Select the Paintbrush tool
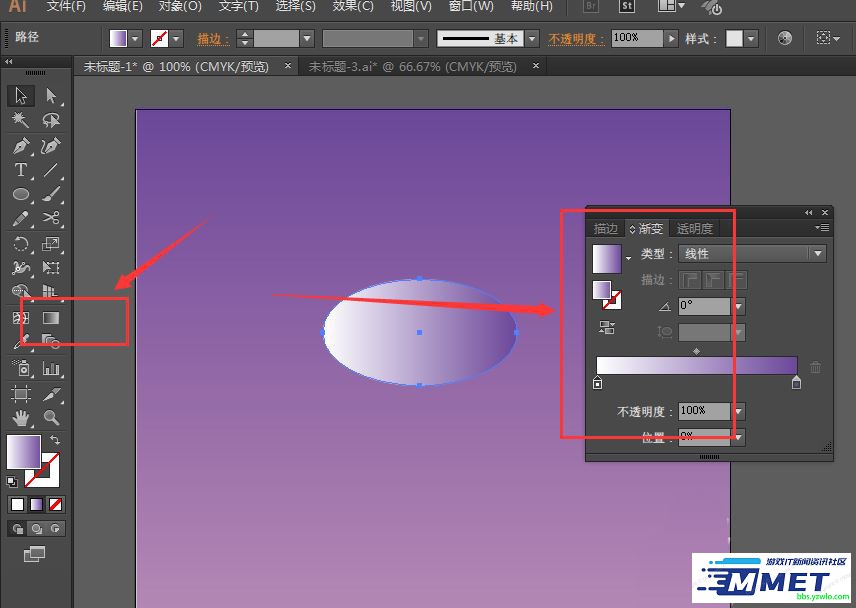Screen dimensions: 856x608 51,194
